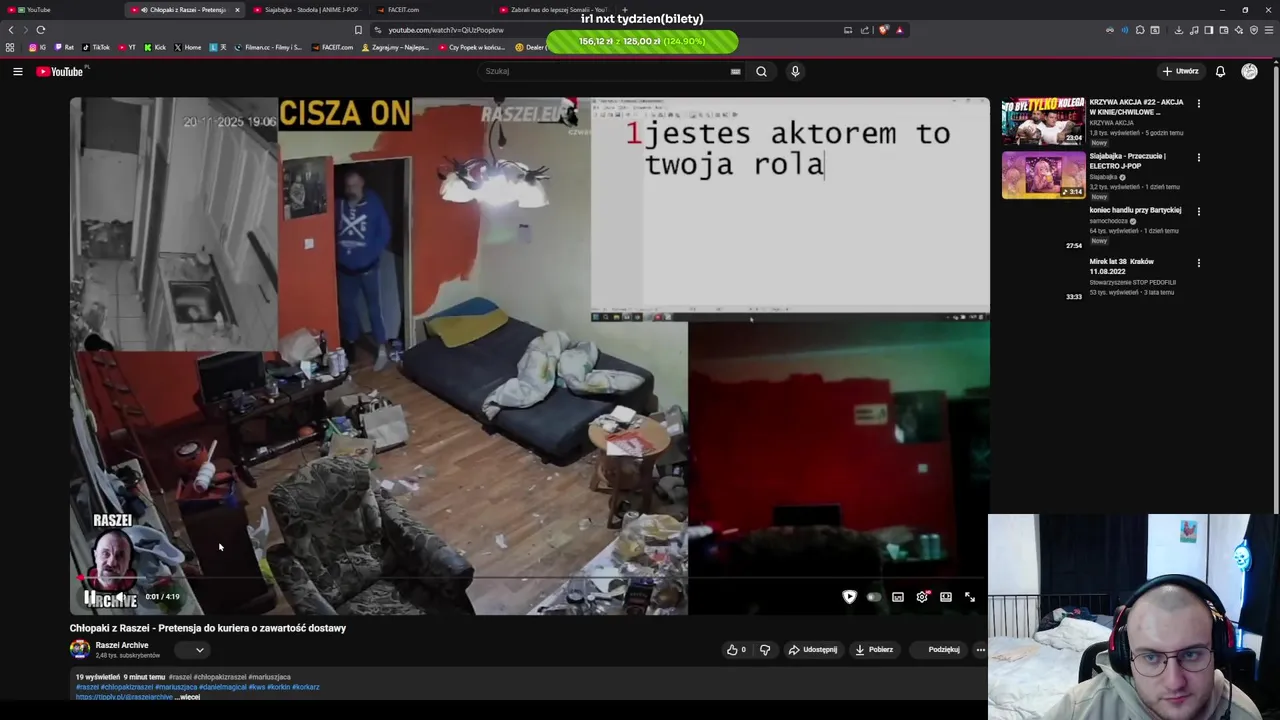This screenshot has height=720, width=1280.
Task: Open browser extensions puzzle icon
Action: pos(1140,30)
